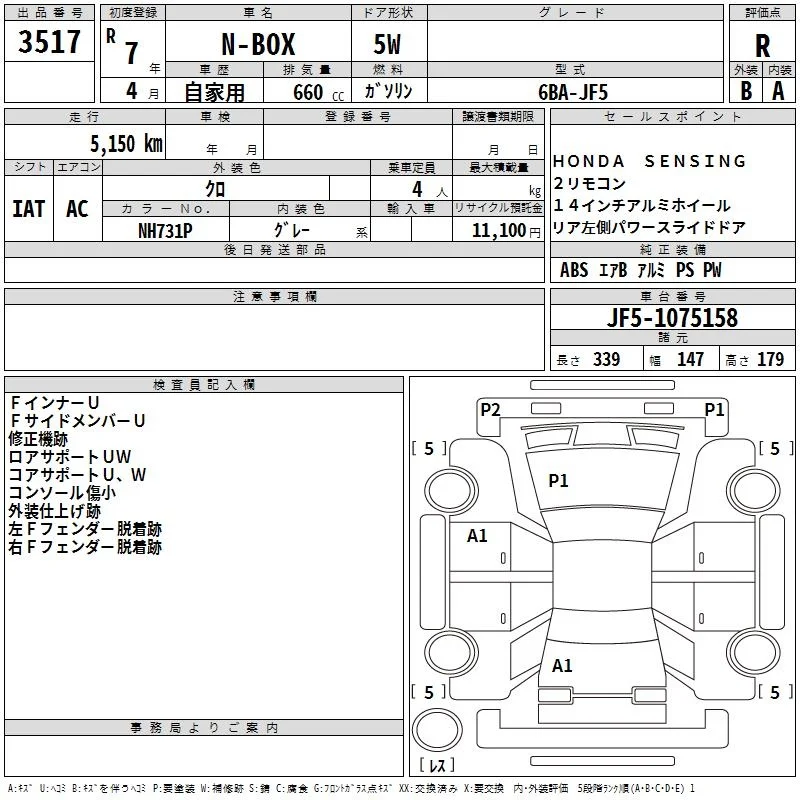The image size is (800, 800).
Task: Click the P1 mark on the windshield of the diagram
Action: click(558, 481)
